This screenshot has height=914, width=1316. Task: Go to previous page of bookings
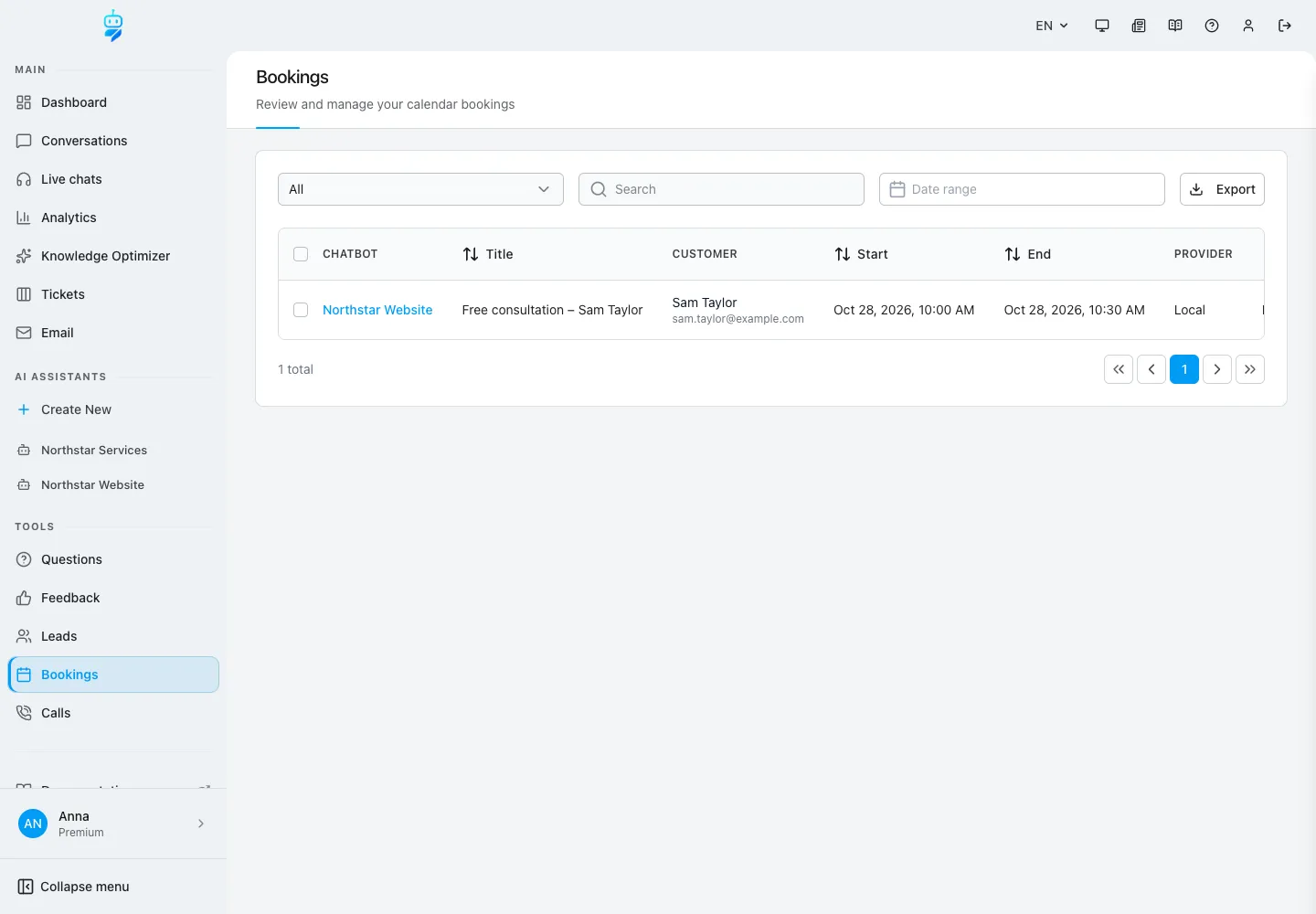pos(1151,369)
